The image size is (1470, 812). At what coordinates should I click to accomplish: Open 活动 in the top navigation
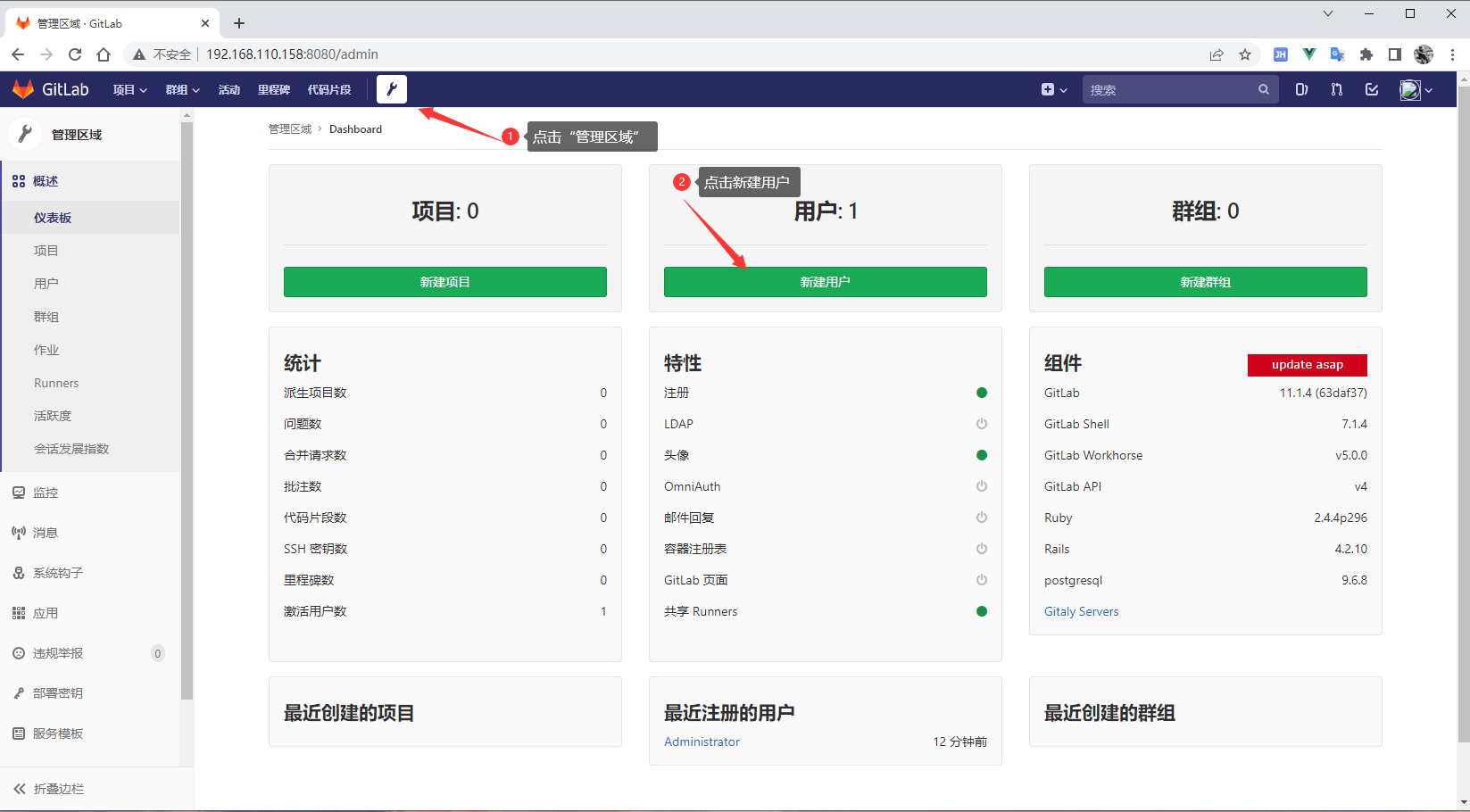[229, 89]
